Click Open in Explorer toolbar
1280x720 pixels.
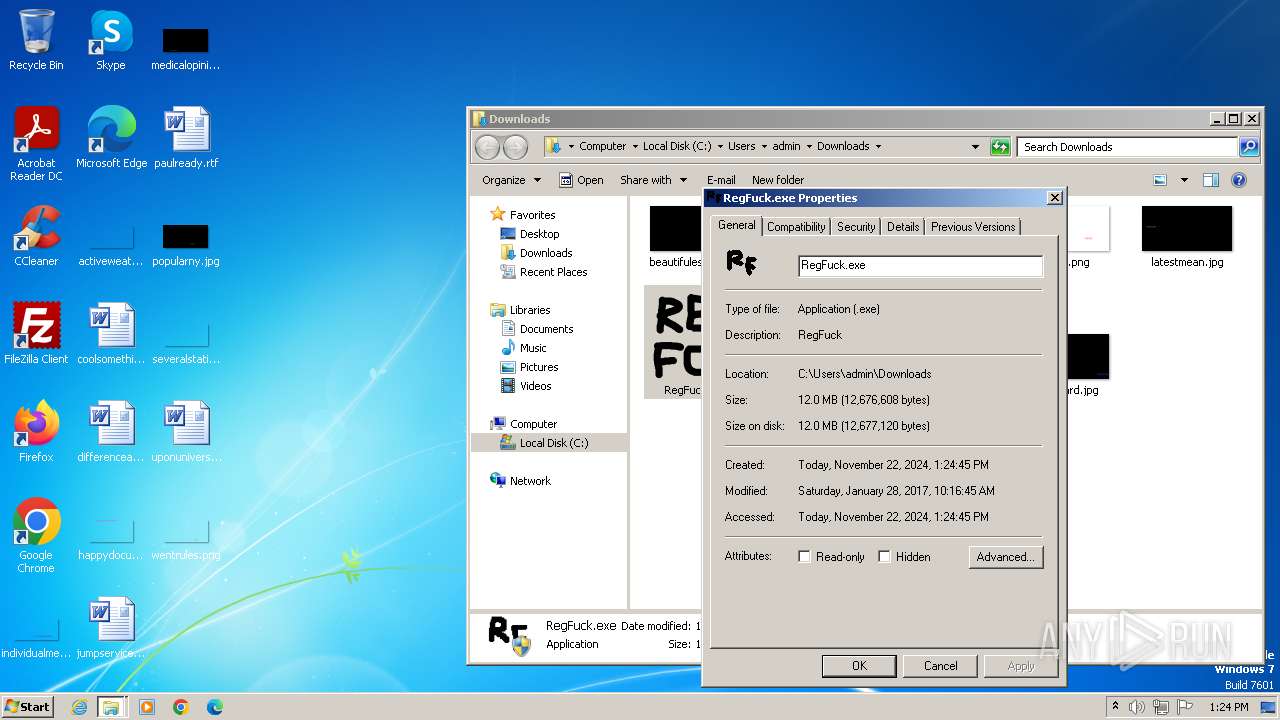pos(581,180)
